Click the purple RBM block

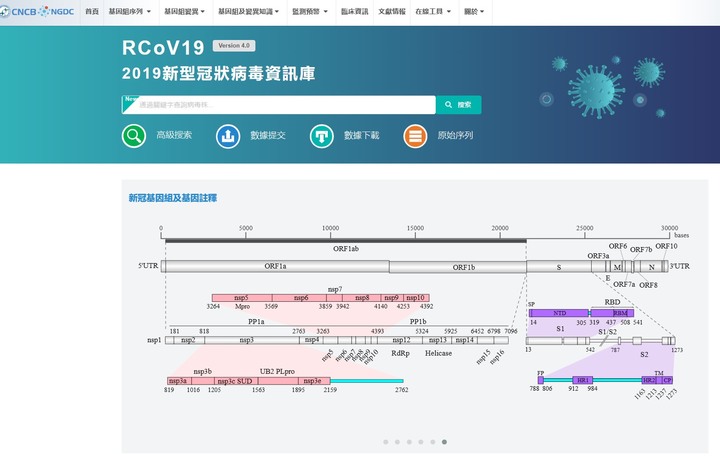[620, 313]
